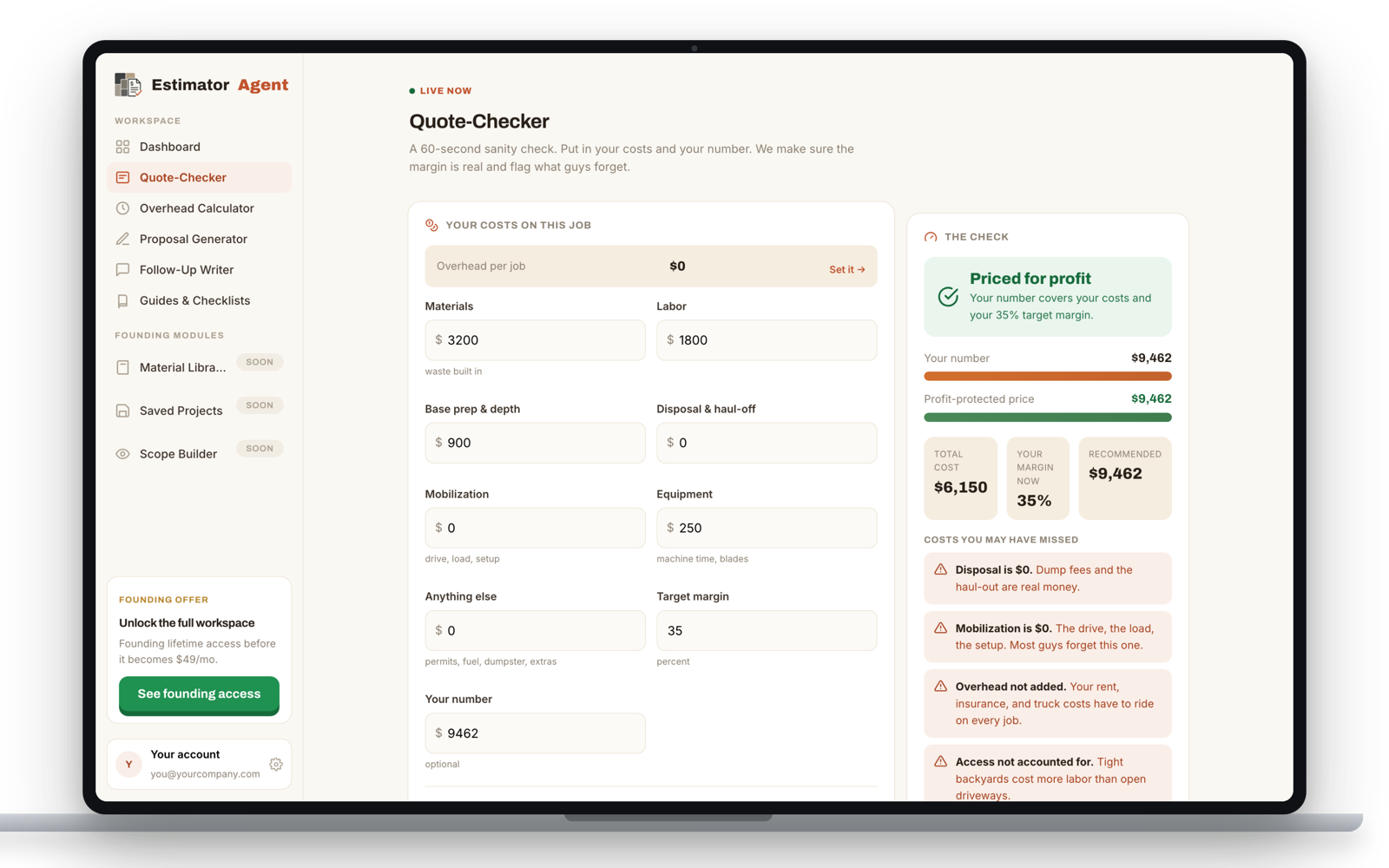Click the Guides & Checklists bookmark icon
The width and height of the screenshot is (1389, 868).
122,300
